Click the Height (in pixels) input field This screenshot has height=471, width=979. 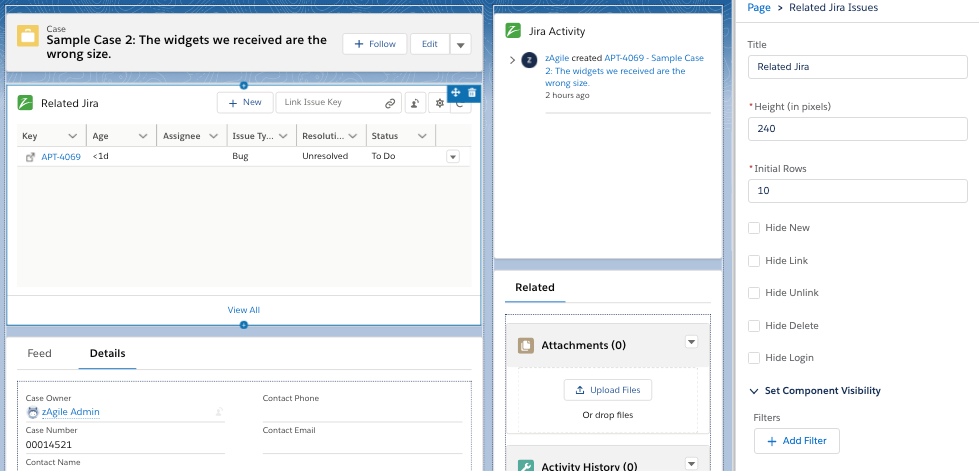click(857, 129)
